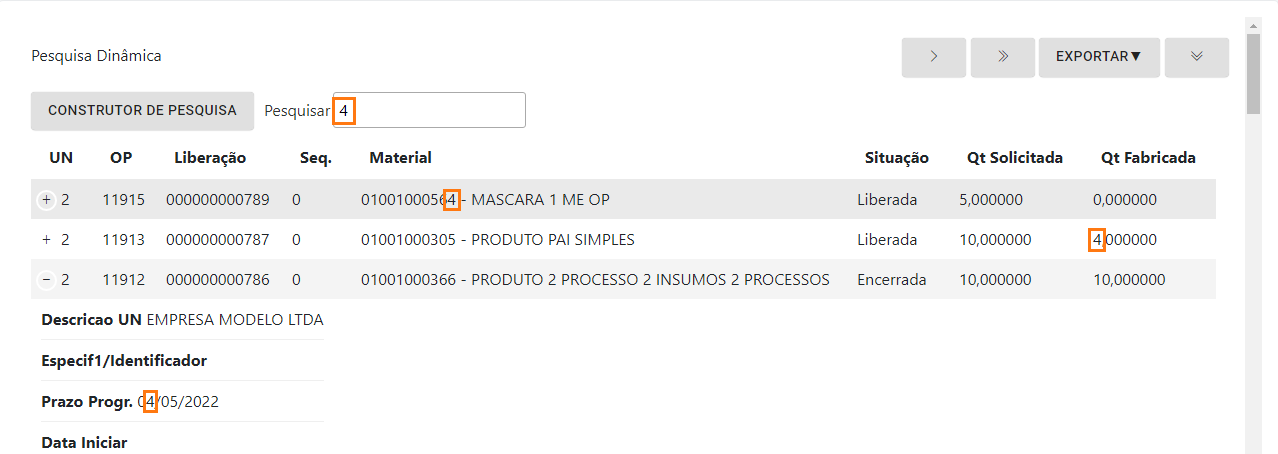Expand row for OP 11915
This screenshot has height=454, width=1278.
pyautogui.click(x=46, y=200)
